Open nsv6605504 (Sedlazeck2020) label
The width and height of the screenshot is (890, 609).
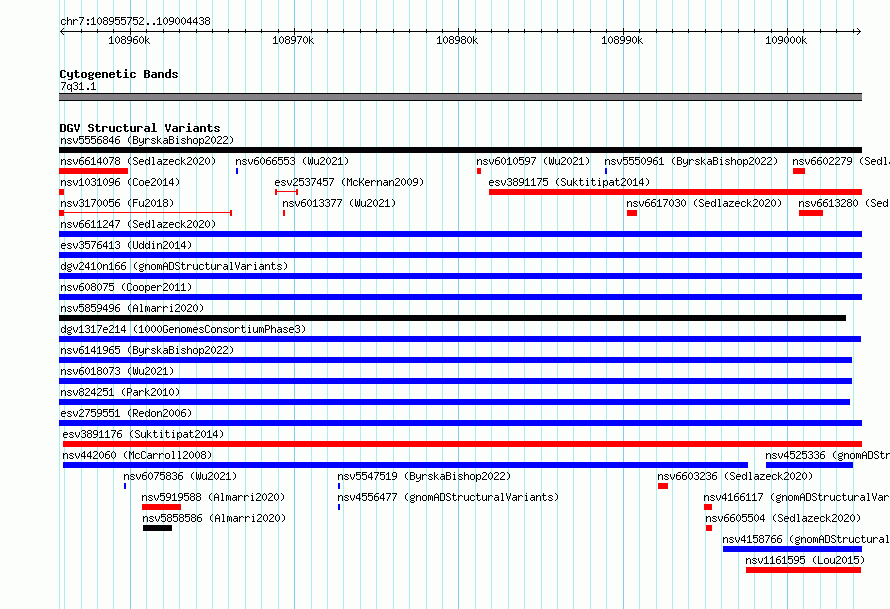click(x=783, y=518)
